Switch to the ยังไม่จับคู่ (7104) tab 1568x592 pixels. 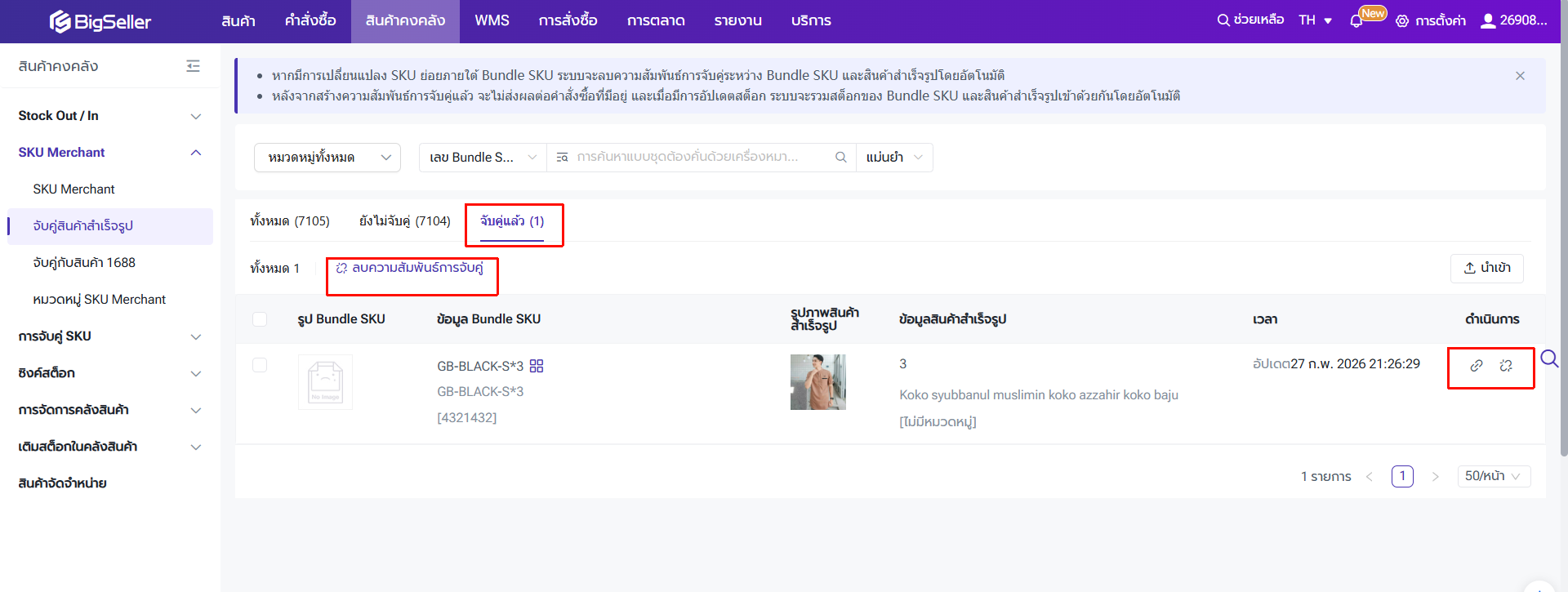[405, 221]
